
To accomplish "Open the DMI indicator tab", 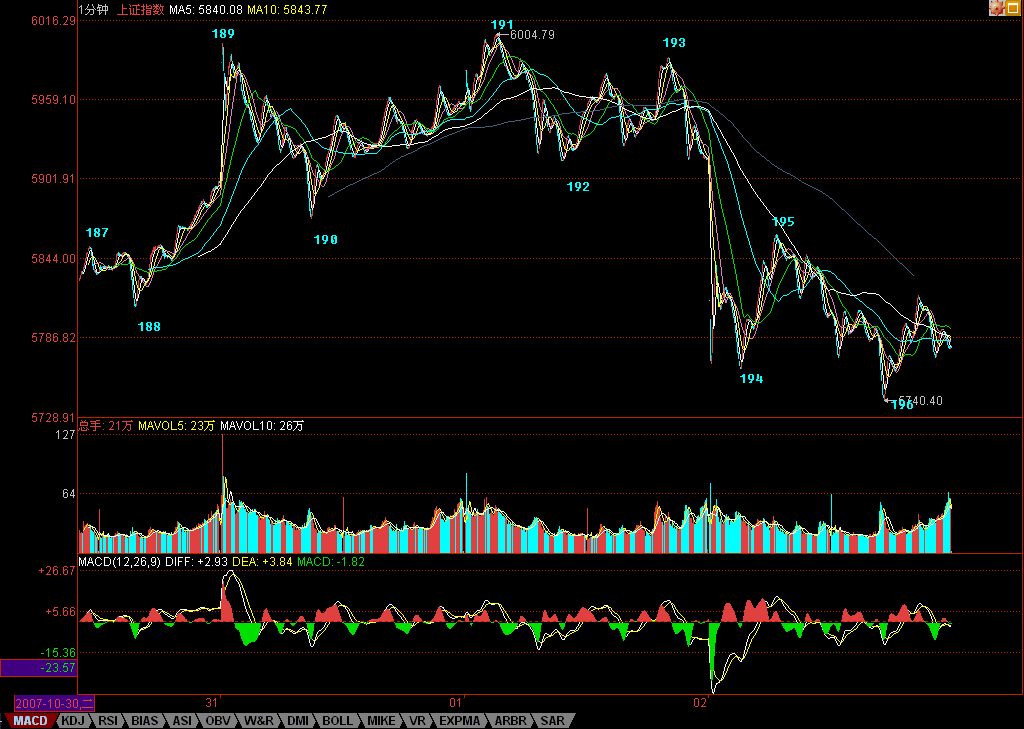I will [x=298, y=720].
